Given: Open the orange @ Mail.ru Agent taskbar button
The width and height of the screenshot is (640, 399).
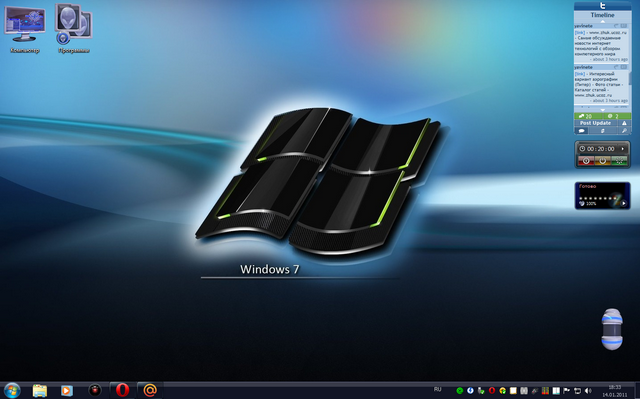Looking at the screenshot, I should coord(150,390).
